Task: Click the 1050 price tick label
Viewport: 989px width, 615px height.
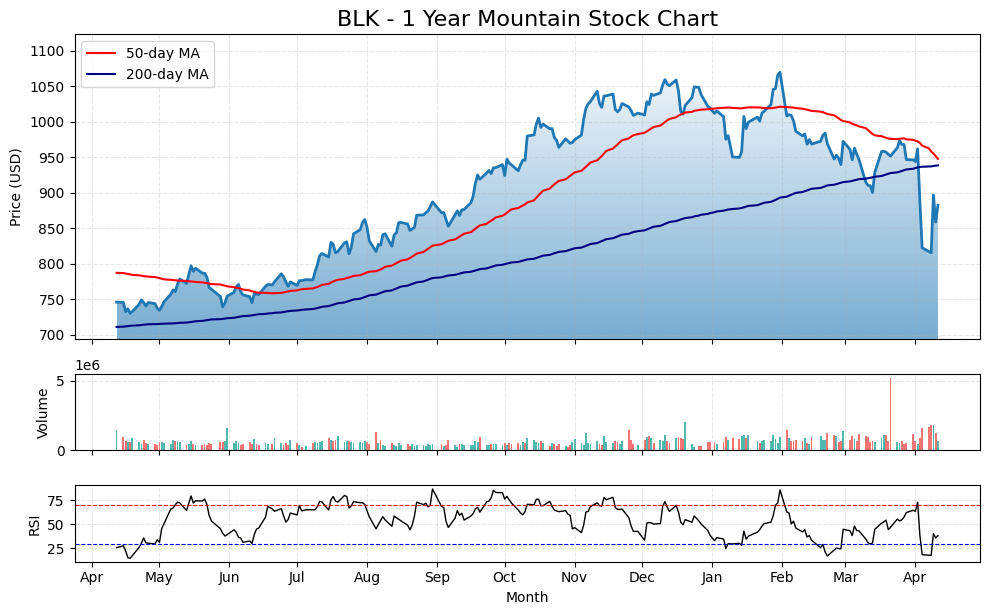Action: tap(47, 86)
